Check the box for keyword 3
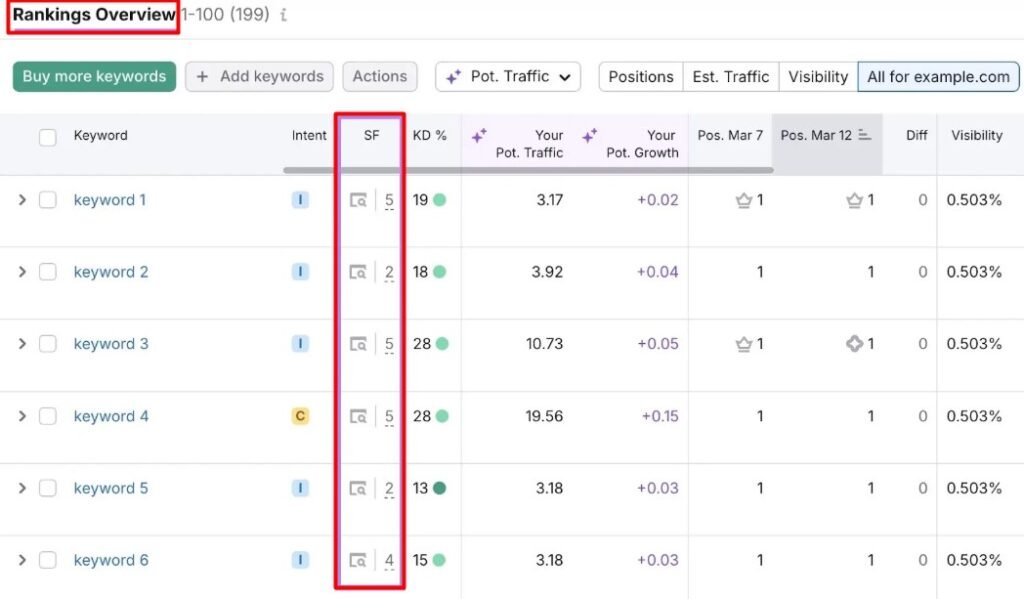1024x599 pixels. [48, 344]
